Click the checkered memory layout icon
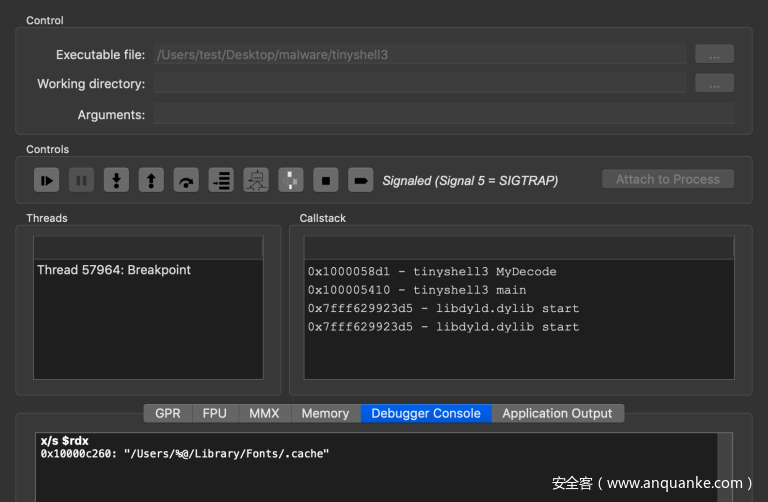The width and height of the screenshot is (768, 502). (x=291, y=180)
